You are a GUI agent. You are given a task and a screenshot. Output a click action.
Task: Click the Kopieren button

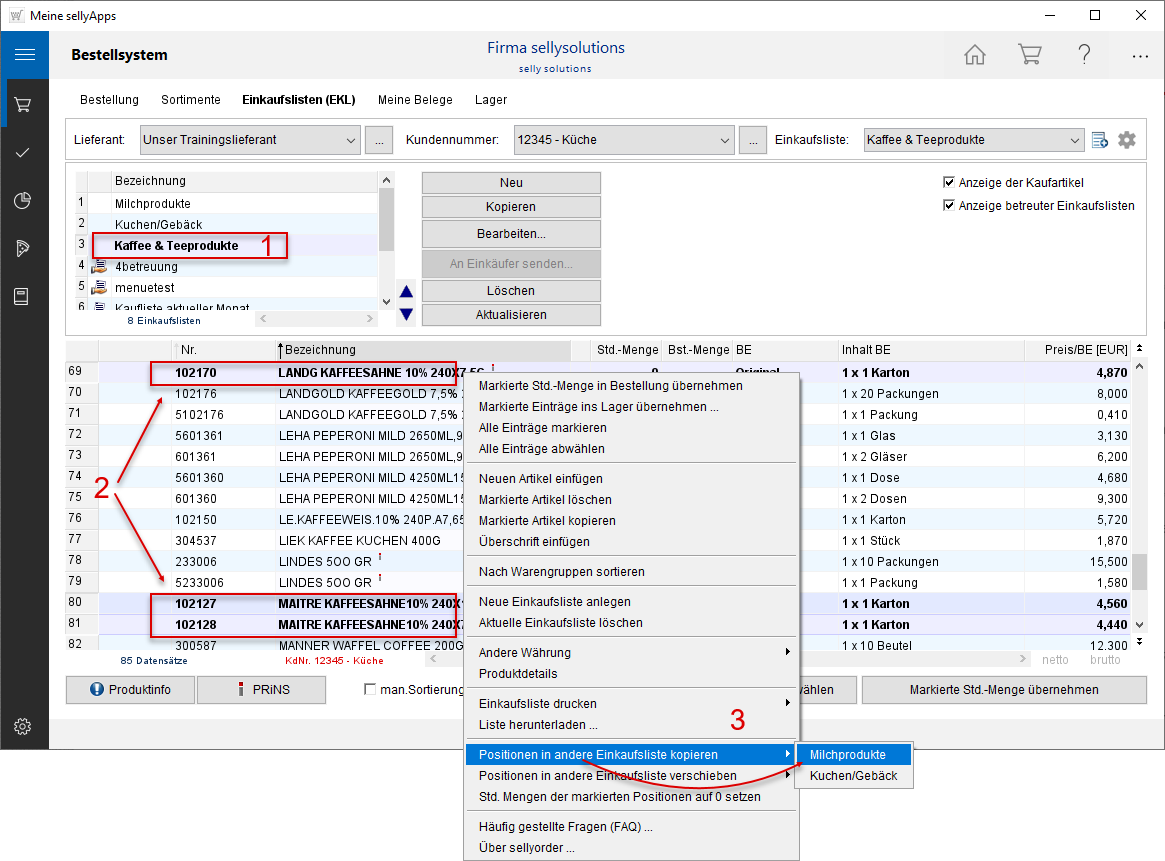pos(511,207)
